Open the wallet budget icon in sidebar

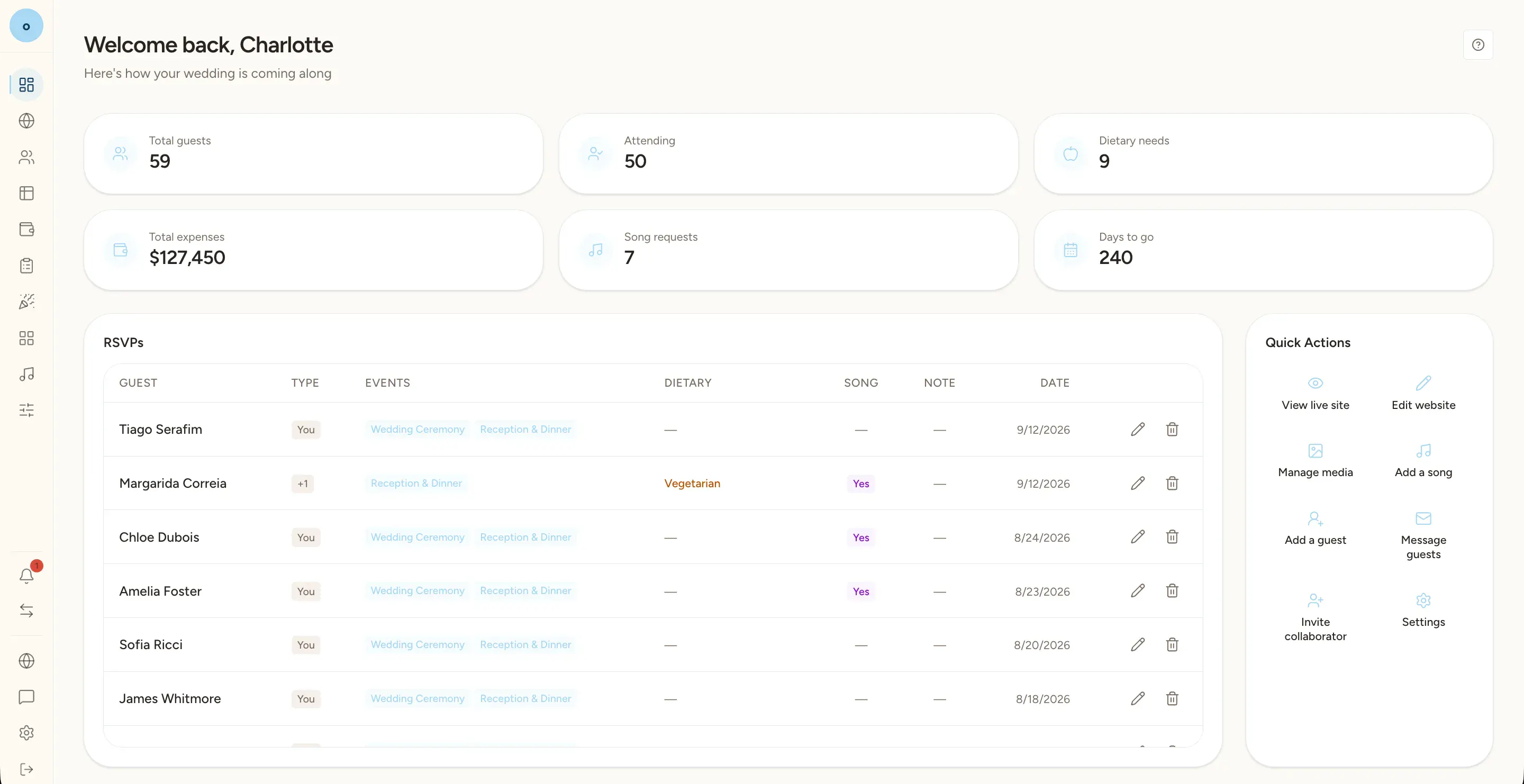[26, 230]
